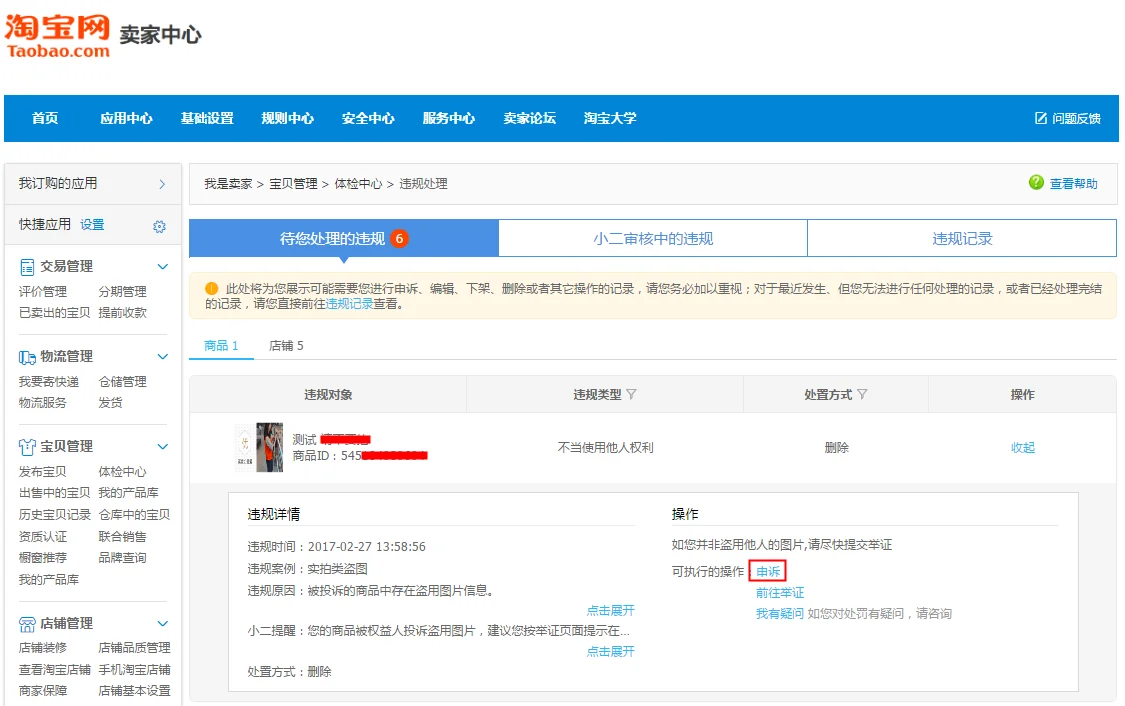Click the 问题反馈 feedback icon

click(x=1041, y=118)
